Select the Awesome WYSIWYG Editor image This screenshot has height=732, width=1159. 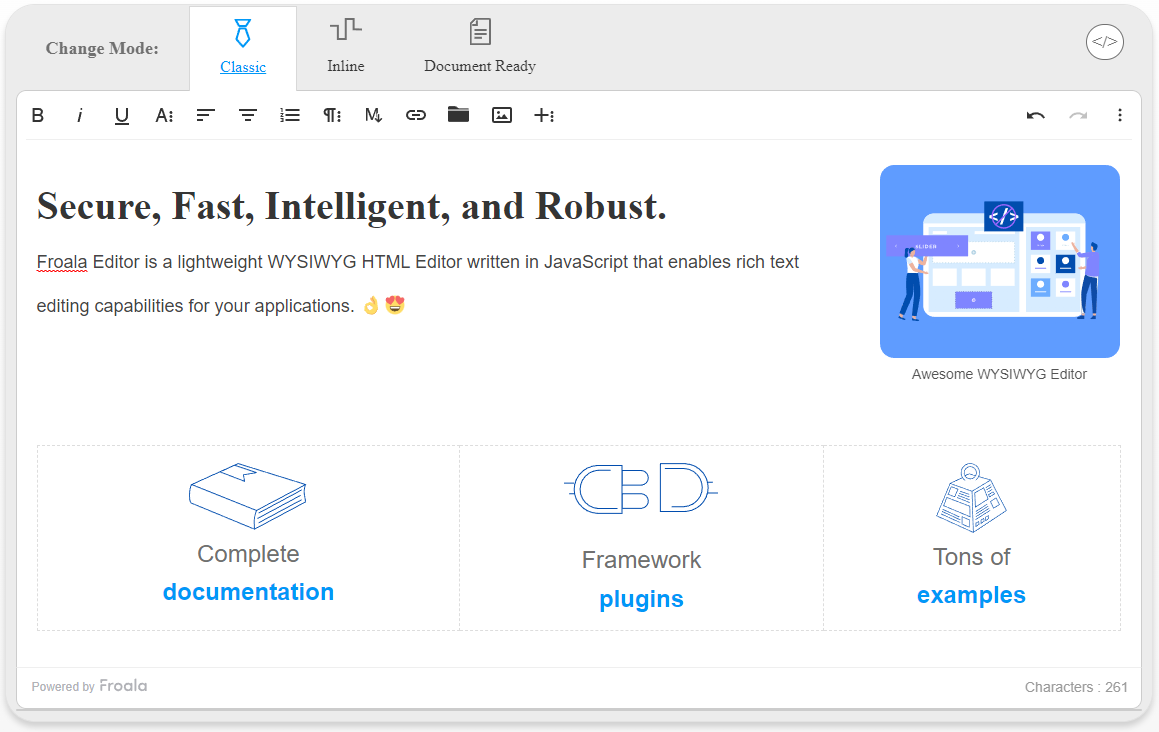999,262
